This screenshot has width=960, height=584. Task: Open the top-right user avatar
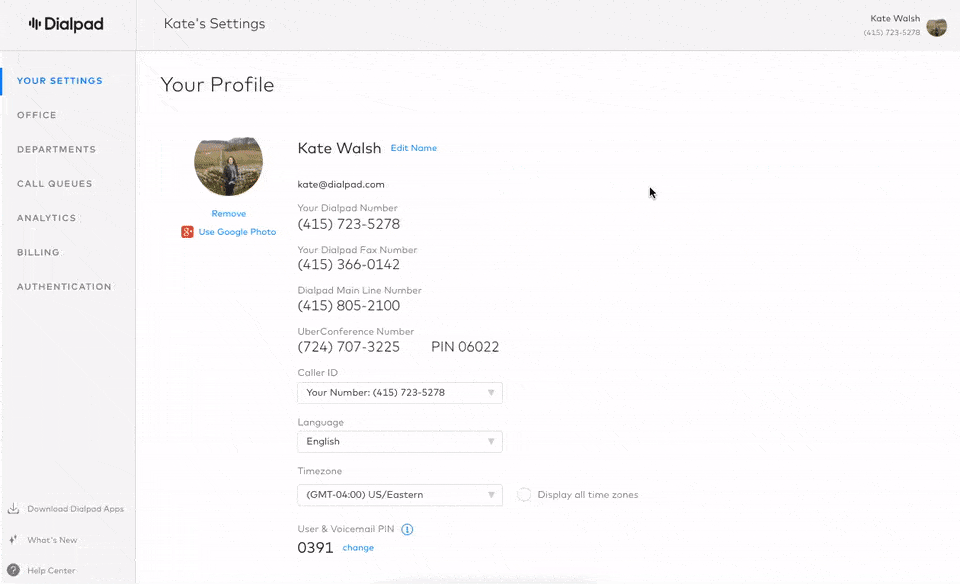point(936,27)
